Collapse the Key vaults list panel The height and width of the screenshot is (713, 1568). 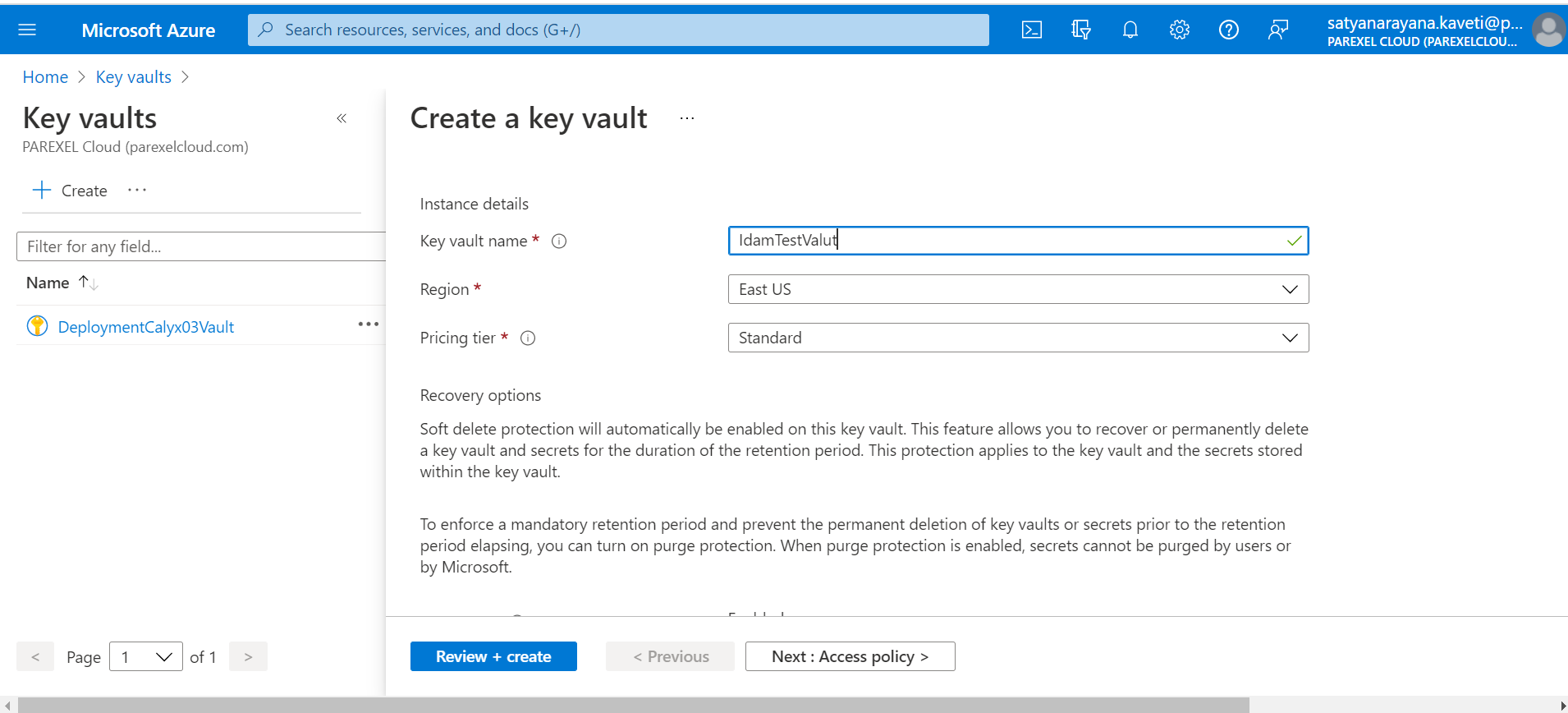coord(342,118)
